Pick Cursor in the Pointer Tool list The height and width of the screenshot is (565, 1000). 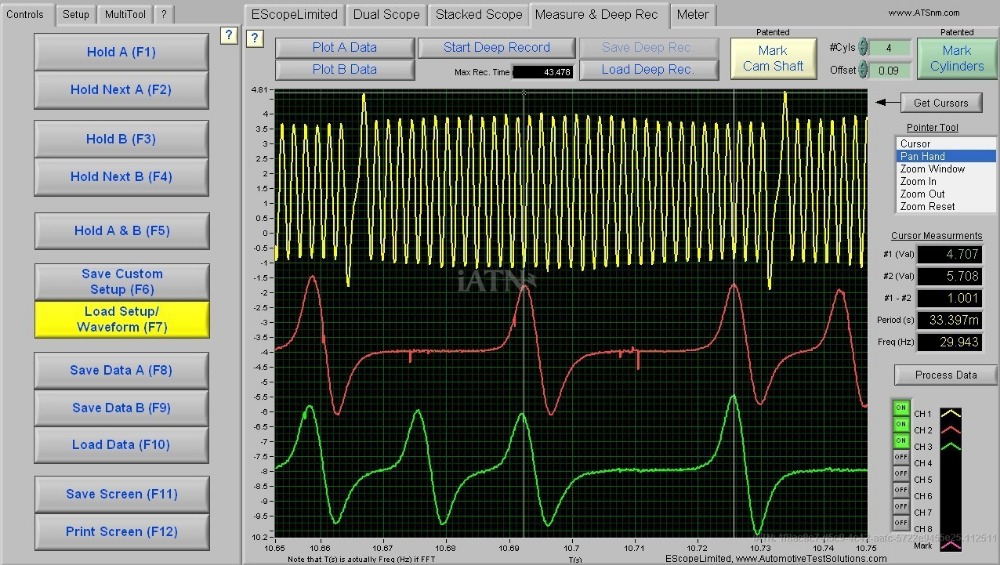[x=915, y=144]
